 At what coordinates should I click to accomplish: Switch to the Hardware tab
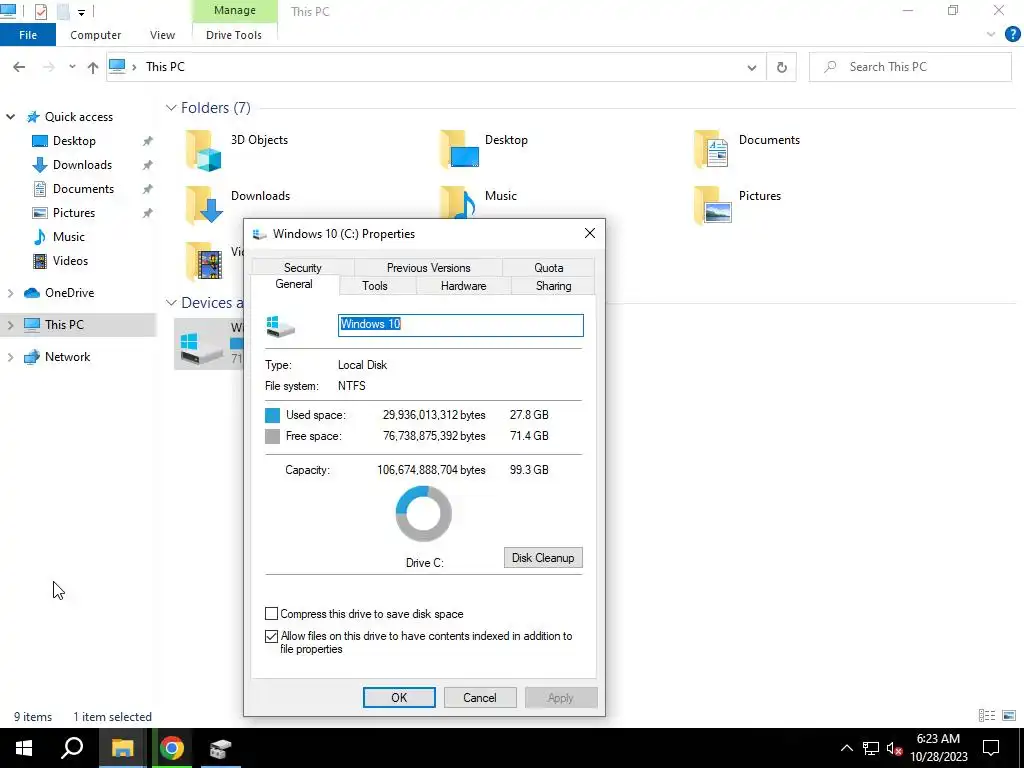pyautogui.click(x=463, y=285)
